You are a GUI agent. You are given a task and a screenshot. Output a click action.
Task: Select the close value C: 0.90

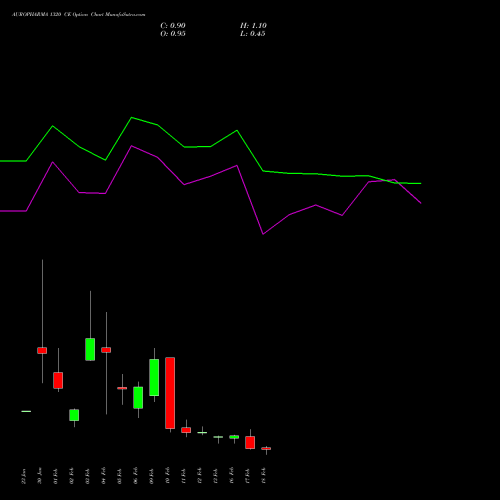point(173,26)
